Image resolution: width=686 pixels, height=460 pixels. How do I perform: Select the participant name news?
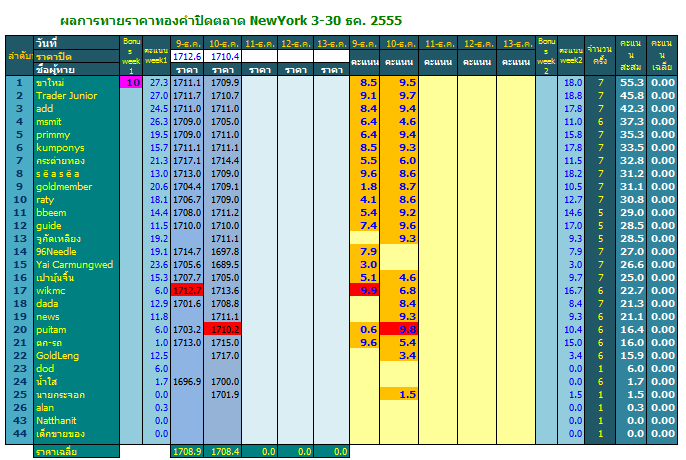pos(48,316)
